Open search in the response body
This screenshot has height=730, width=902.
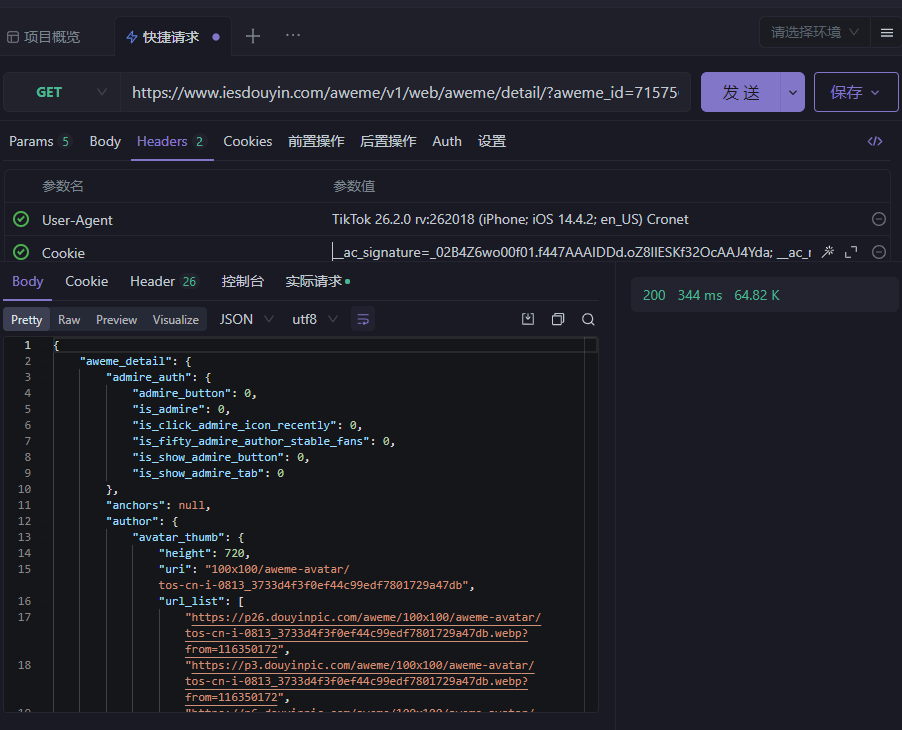tap(588, 319)
